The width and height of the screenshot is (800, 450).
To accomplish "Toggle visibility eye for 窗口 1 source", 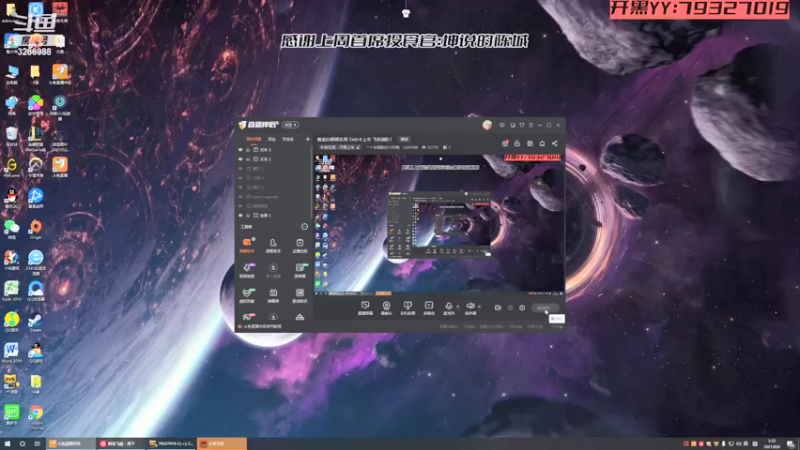I will [240, 168].
